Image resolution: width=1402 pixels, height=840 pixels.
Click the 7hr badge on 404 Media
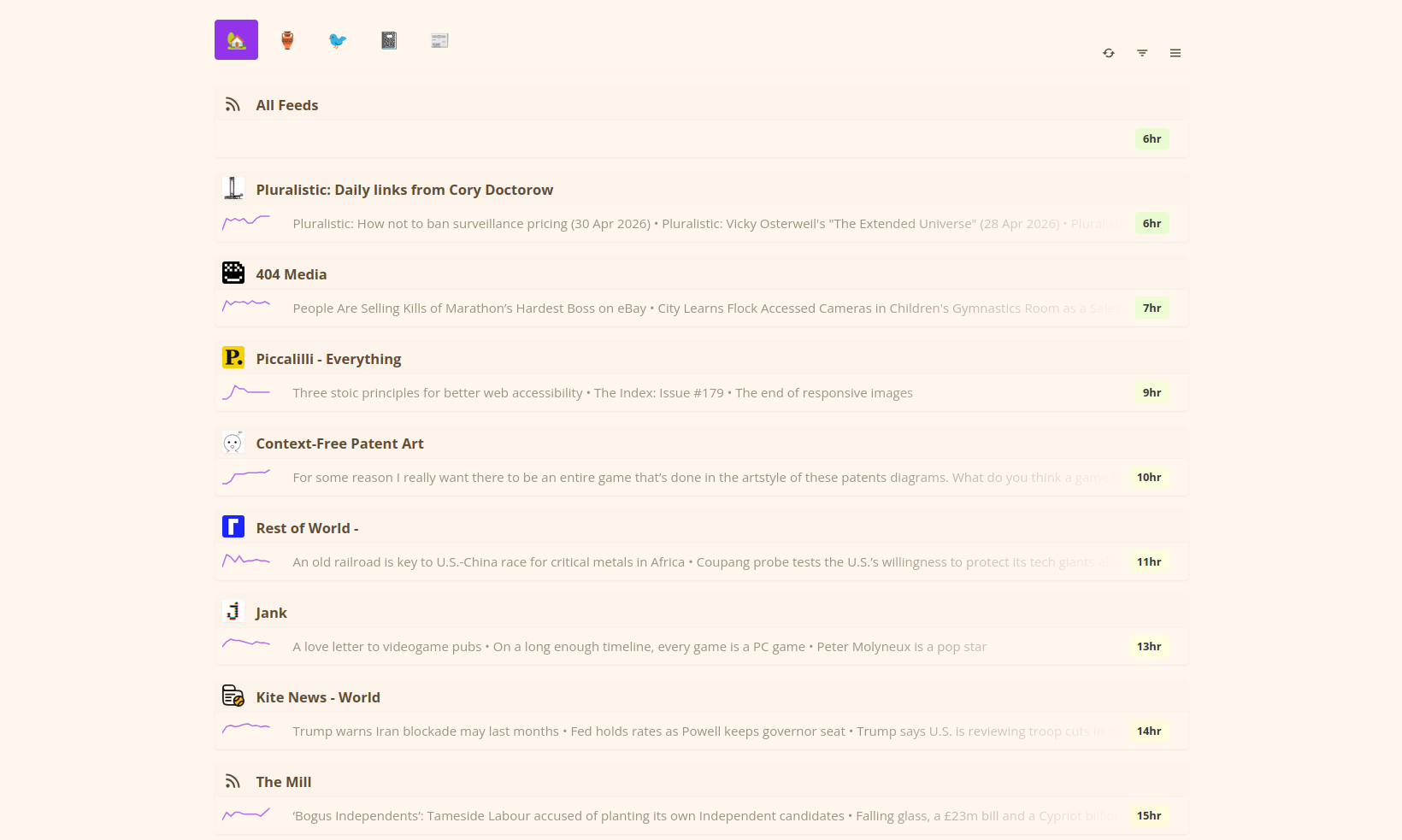coord(1152,308)
